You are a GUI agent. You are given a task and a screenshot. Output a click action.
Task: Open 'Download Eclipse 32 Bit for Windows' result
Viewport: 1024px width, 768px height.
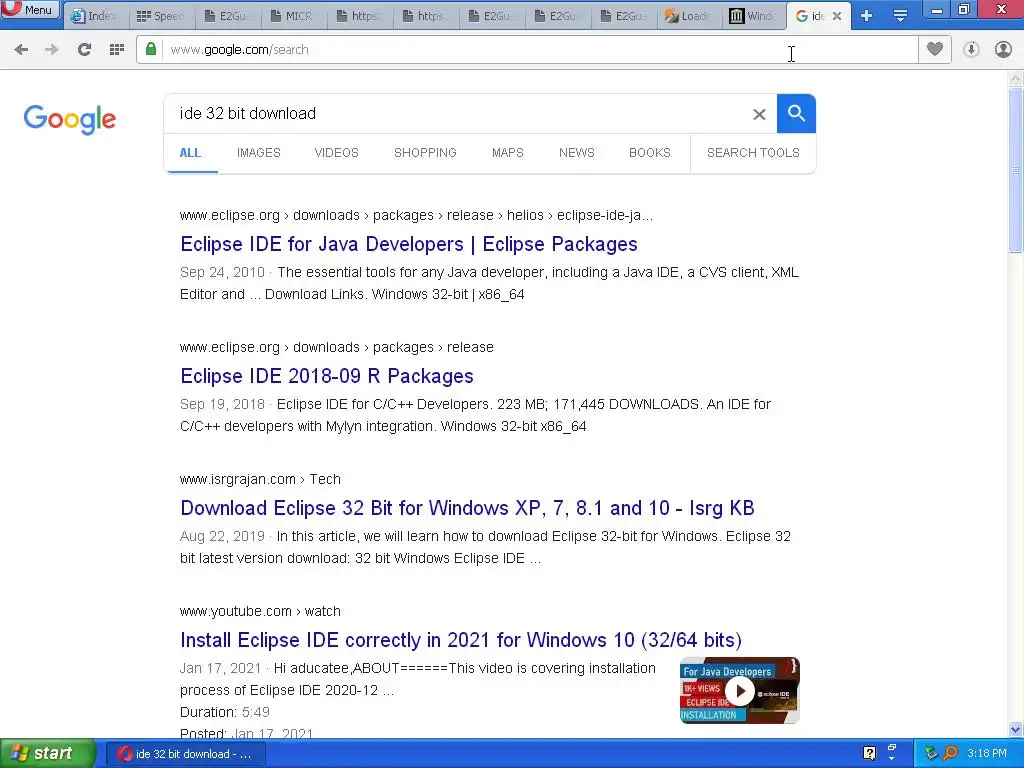tap(468, 508)
